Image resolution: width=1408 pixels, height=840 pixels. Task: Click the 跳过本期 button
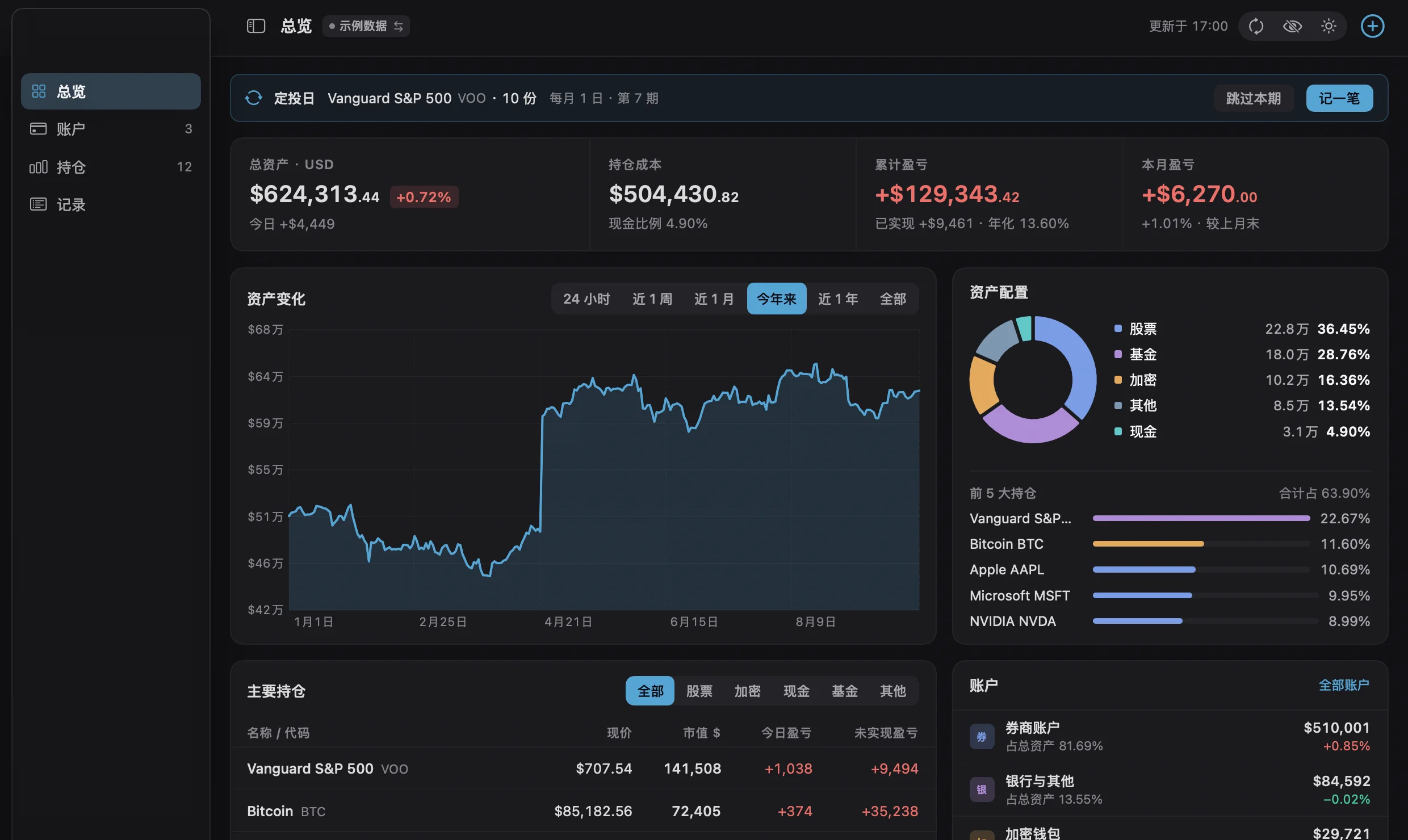pos(1254,98)
